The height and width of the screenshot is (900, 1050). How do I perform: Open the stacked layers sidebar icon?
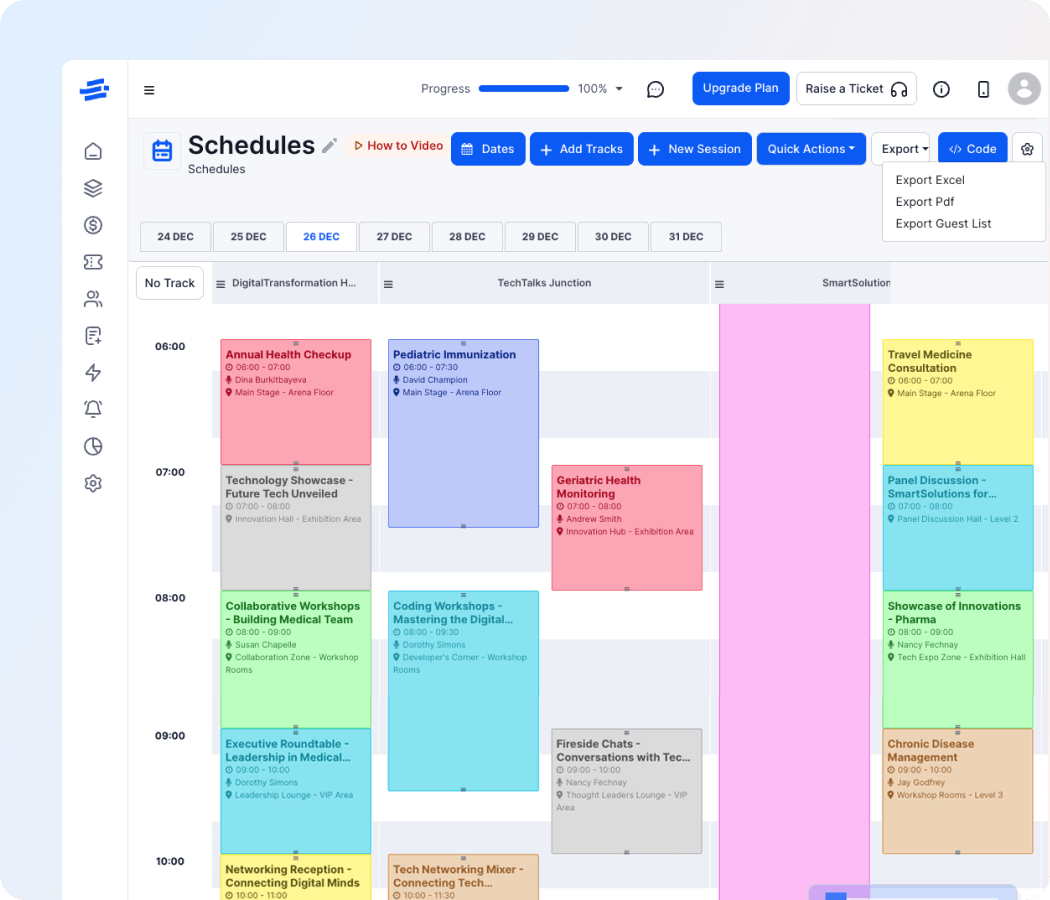tap(93, 188)
